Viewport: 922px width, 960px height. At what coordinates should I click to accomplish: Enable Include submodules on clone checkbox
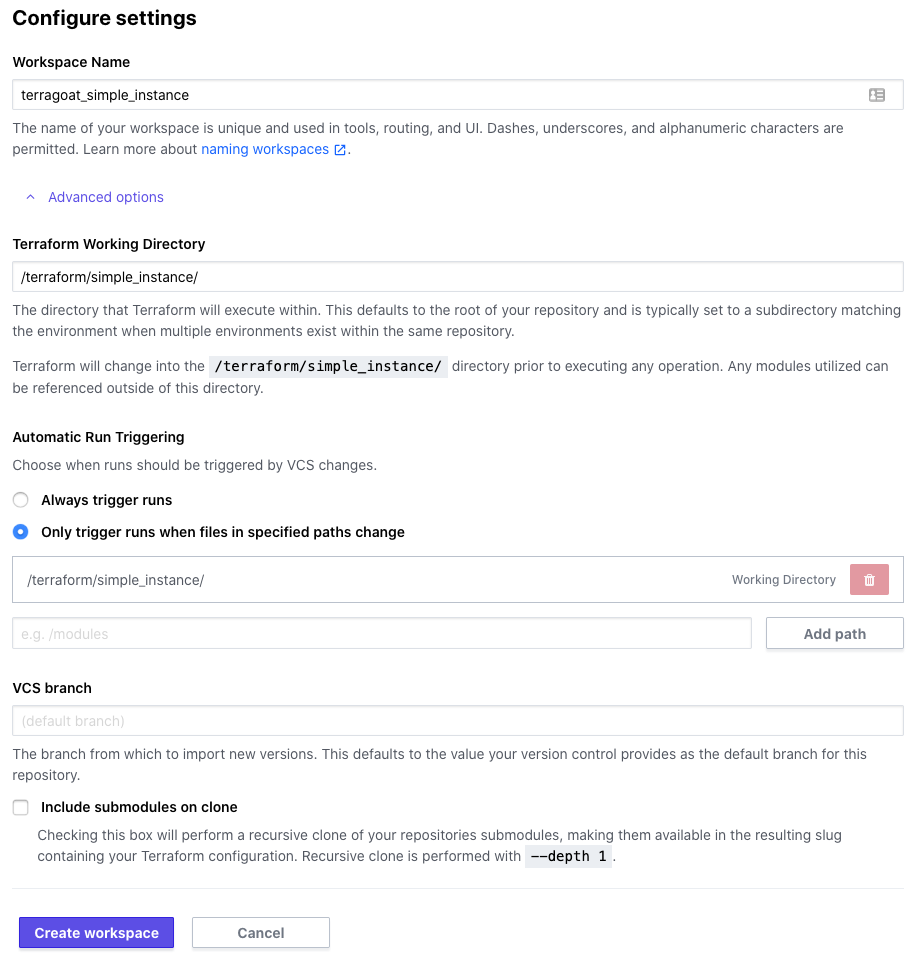click(x=21, y=808)
